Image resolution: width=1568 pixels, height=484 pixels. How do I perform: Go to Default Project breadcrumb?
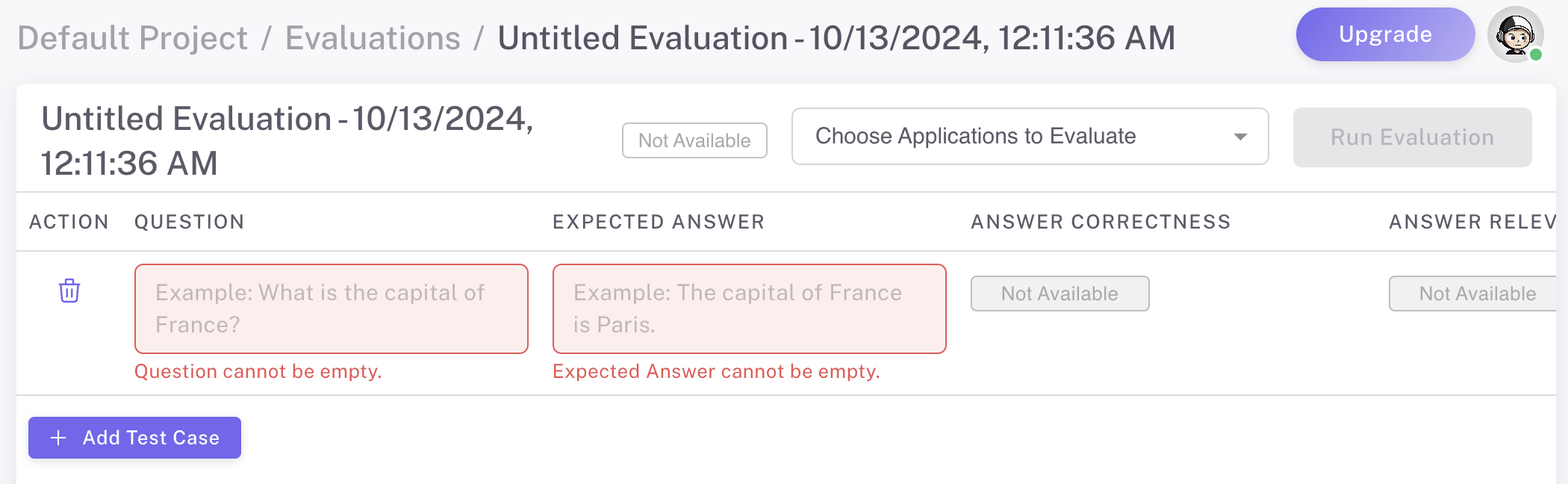[132, 38]
